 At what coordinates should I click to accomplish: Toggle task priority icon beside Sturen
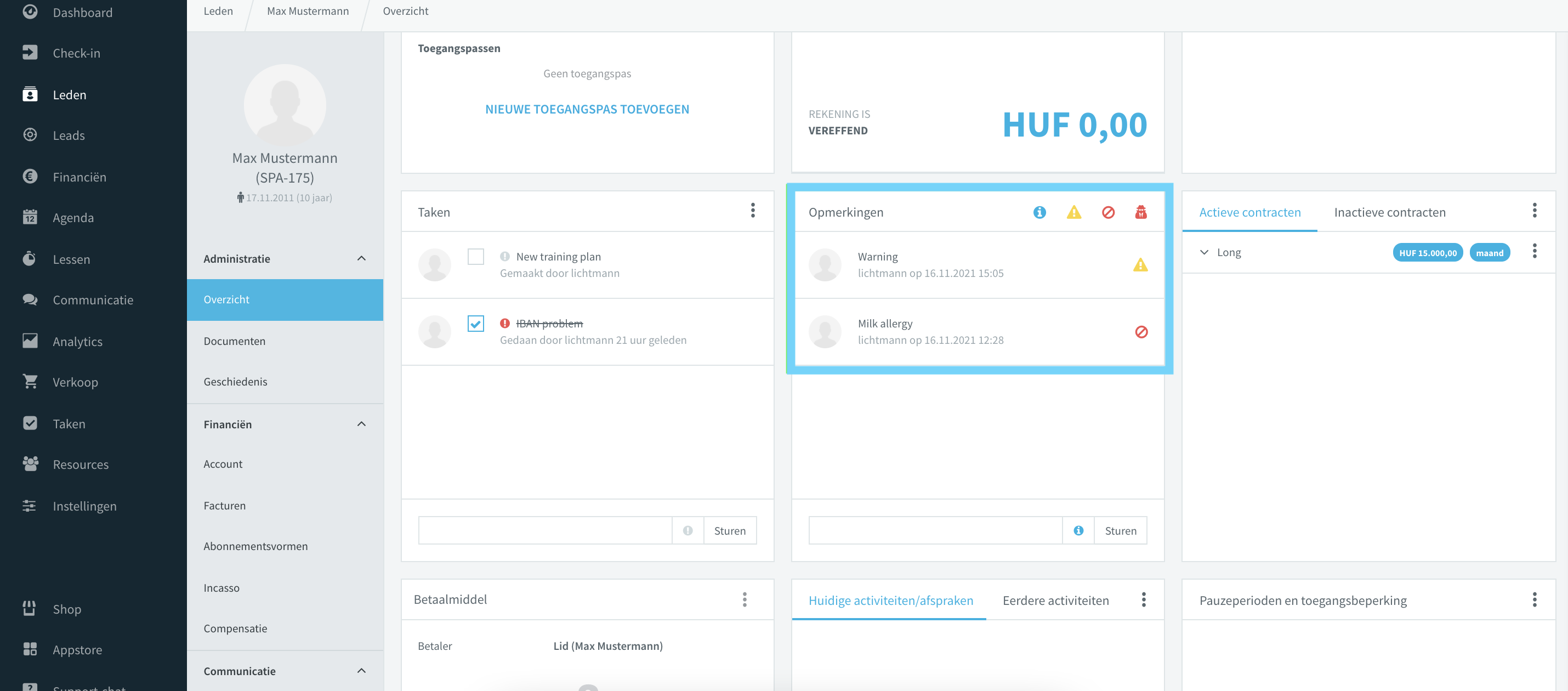click(x=688, y=530)
